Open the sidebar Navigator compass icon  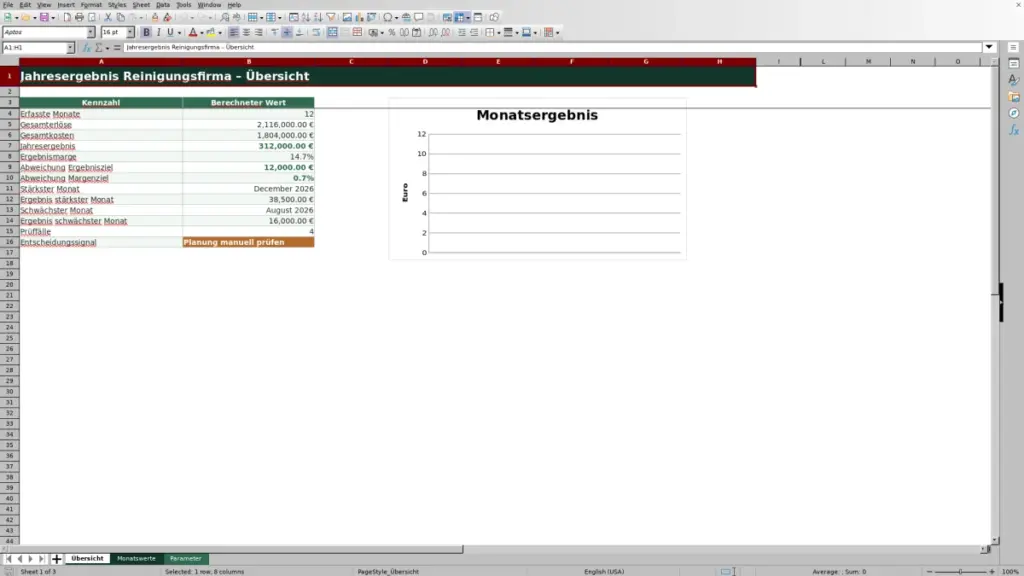pos(1014,113)
